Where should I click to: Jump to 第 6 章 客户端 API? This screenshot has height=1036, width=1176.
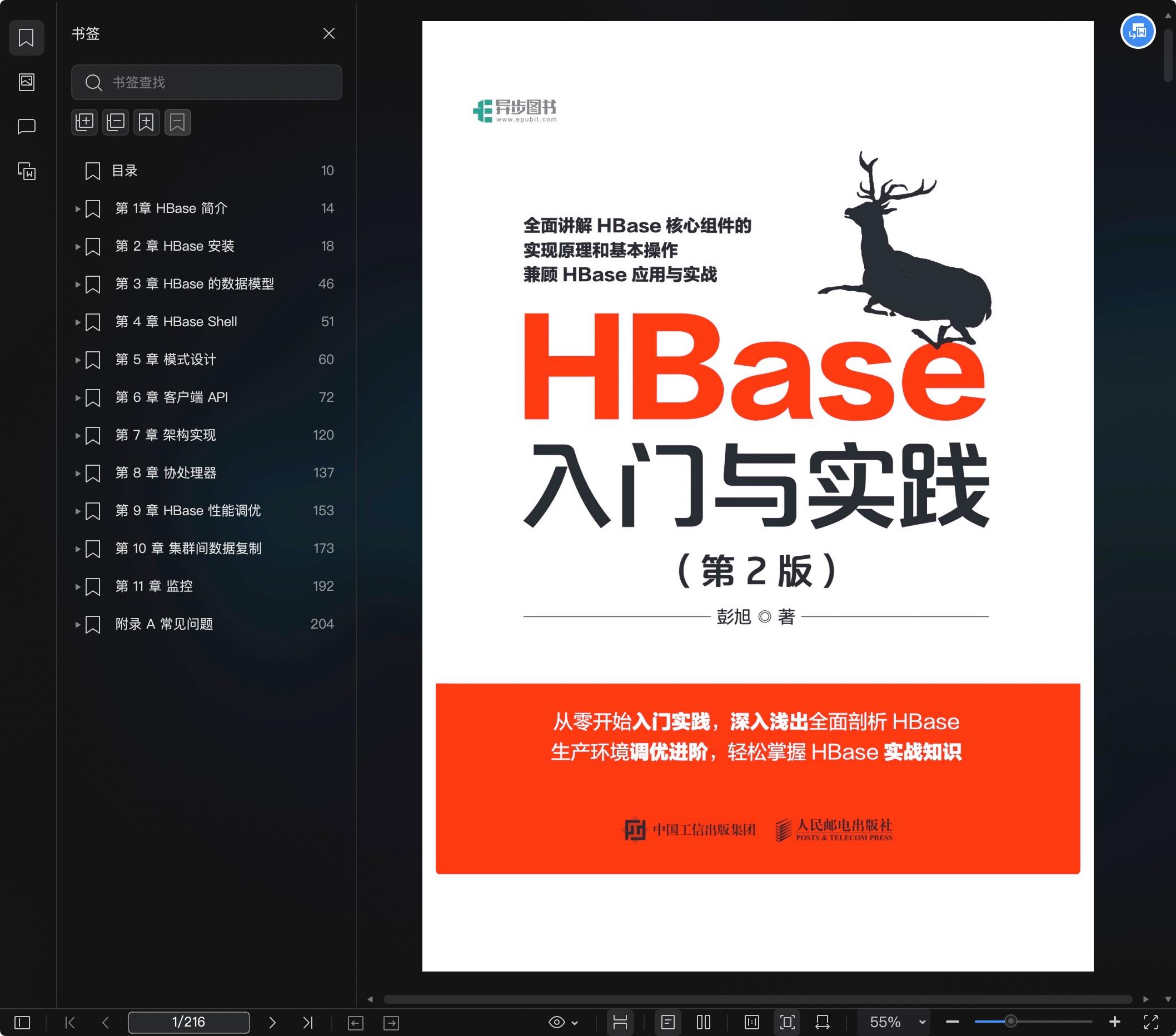171,397
